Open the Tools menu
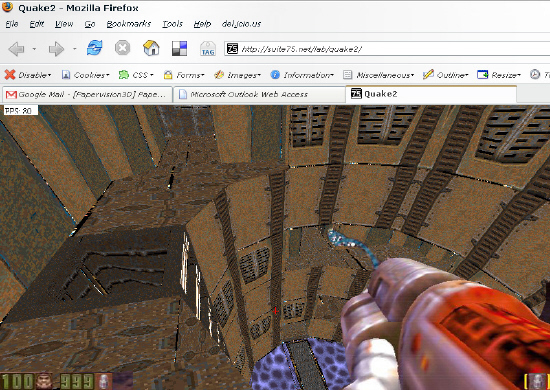Image resolution: width=550 pixels, height=390 pixels. (172, 24)
